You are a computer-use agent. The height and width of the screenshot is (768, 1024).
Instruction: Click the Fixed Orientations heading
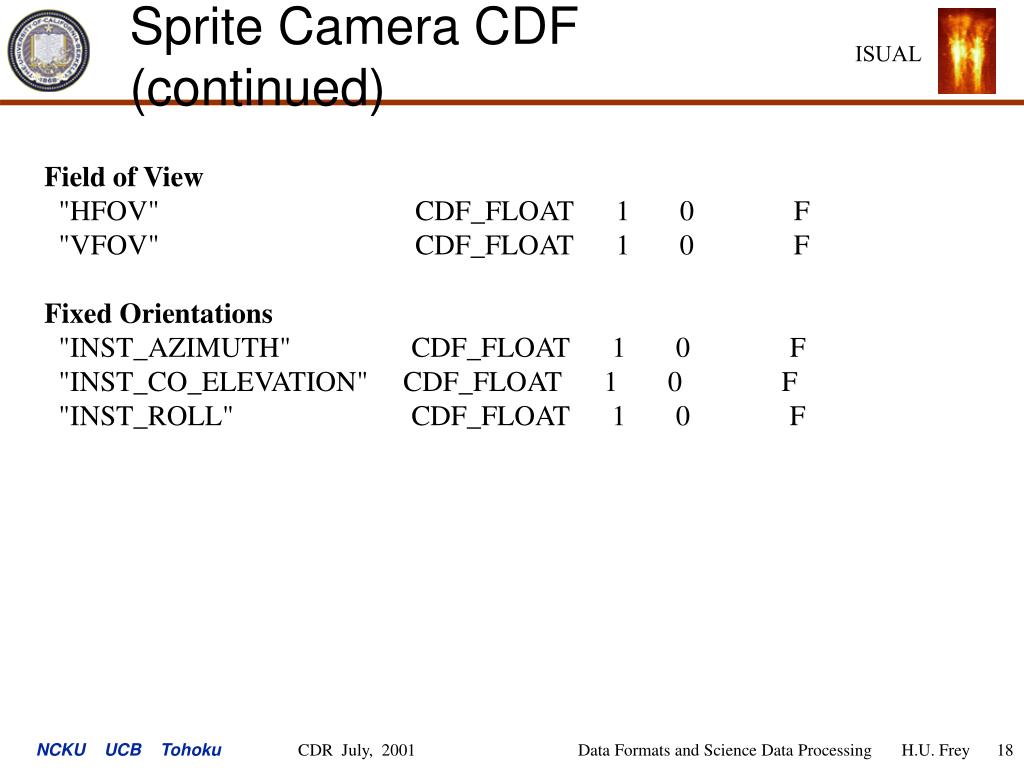[x=159, y=314]
